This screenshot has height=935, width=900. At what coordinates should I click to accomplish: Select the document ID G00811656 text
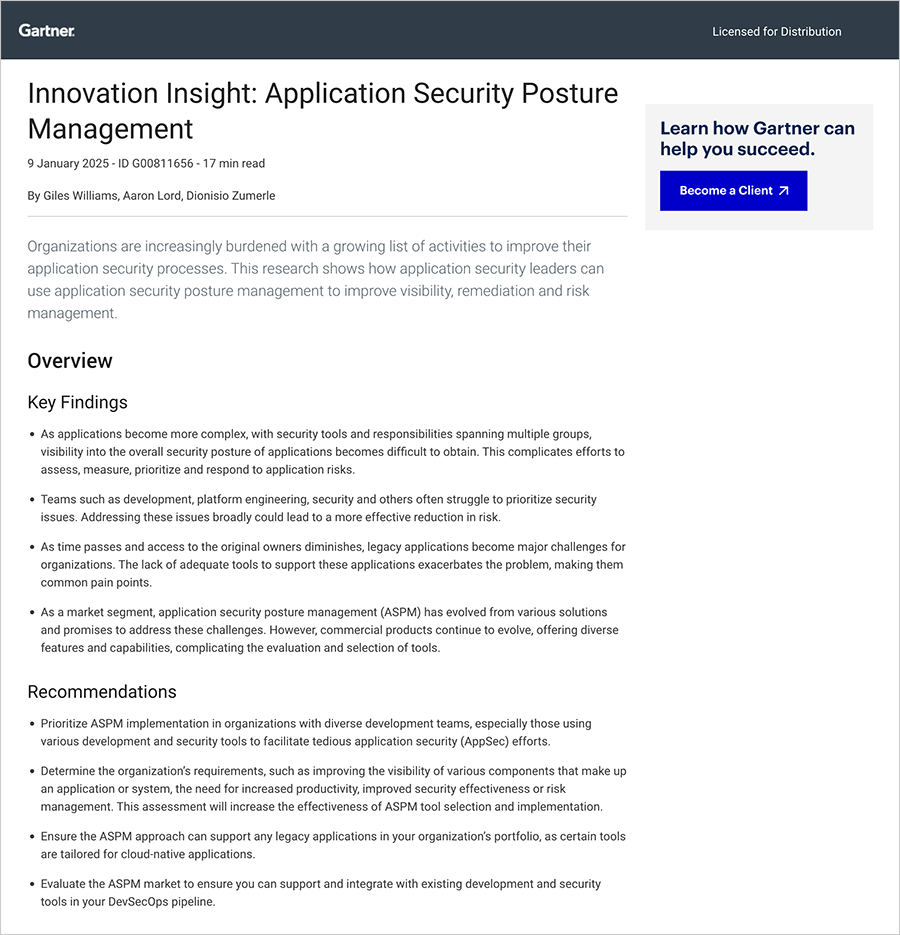point(153,163)
